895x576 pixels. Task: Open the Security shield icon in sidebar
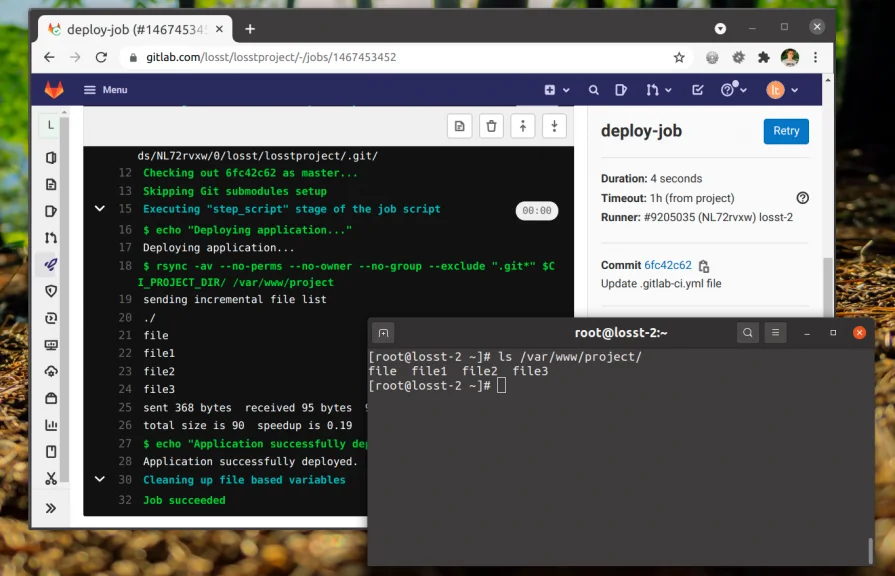pyautogui.click(x=51, y=291)
